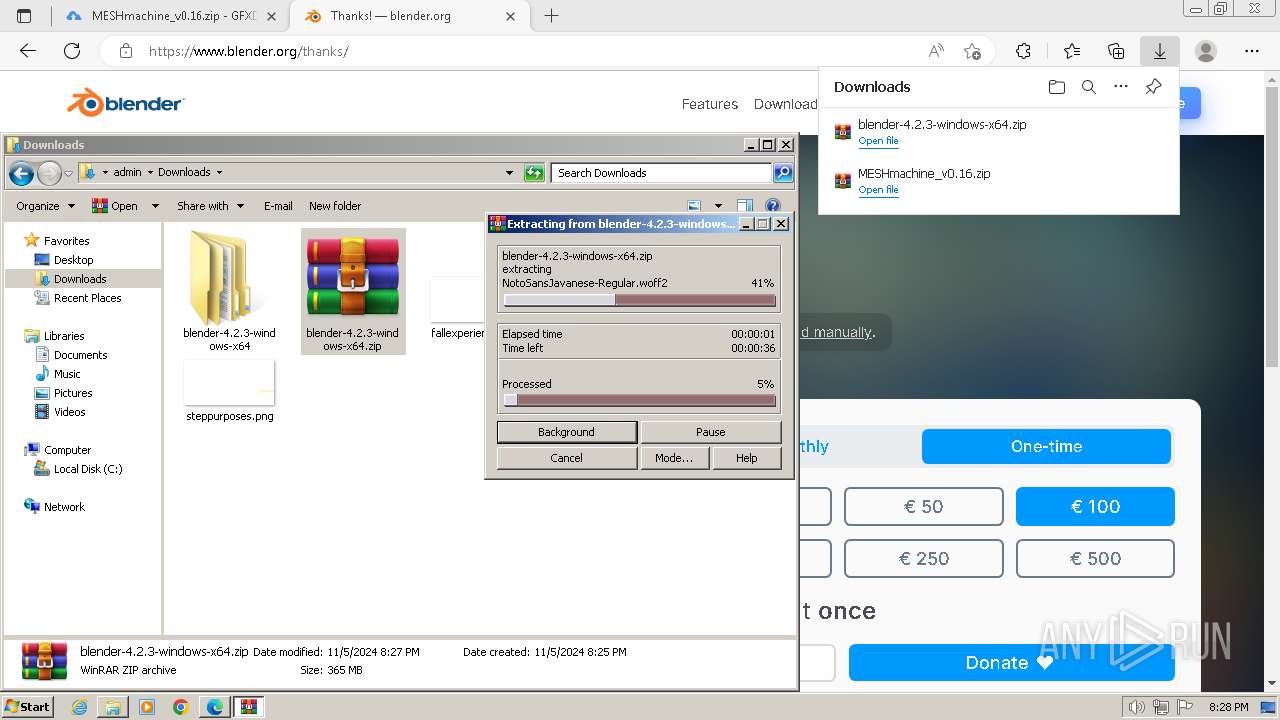The image size is (1280, 720).
Task: Choose the € 100 donation amount
Action: pyautogui.click(x=1095, y=507)
